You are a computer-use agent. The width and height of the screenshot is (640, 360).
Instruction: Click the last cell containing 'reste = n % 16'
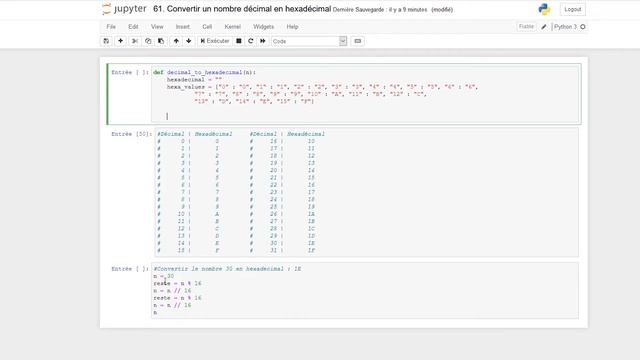[365, 291]
